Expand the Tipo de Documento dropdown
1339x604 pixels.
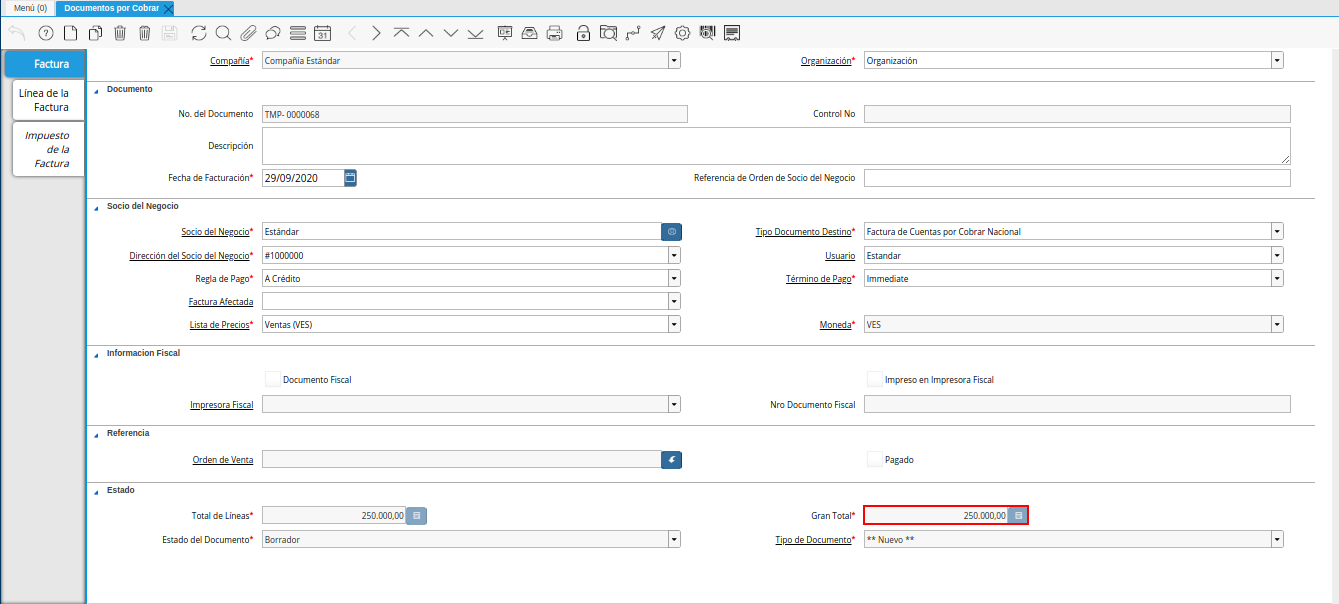point(1277,539)
